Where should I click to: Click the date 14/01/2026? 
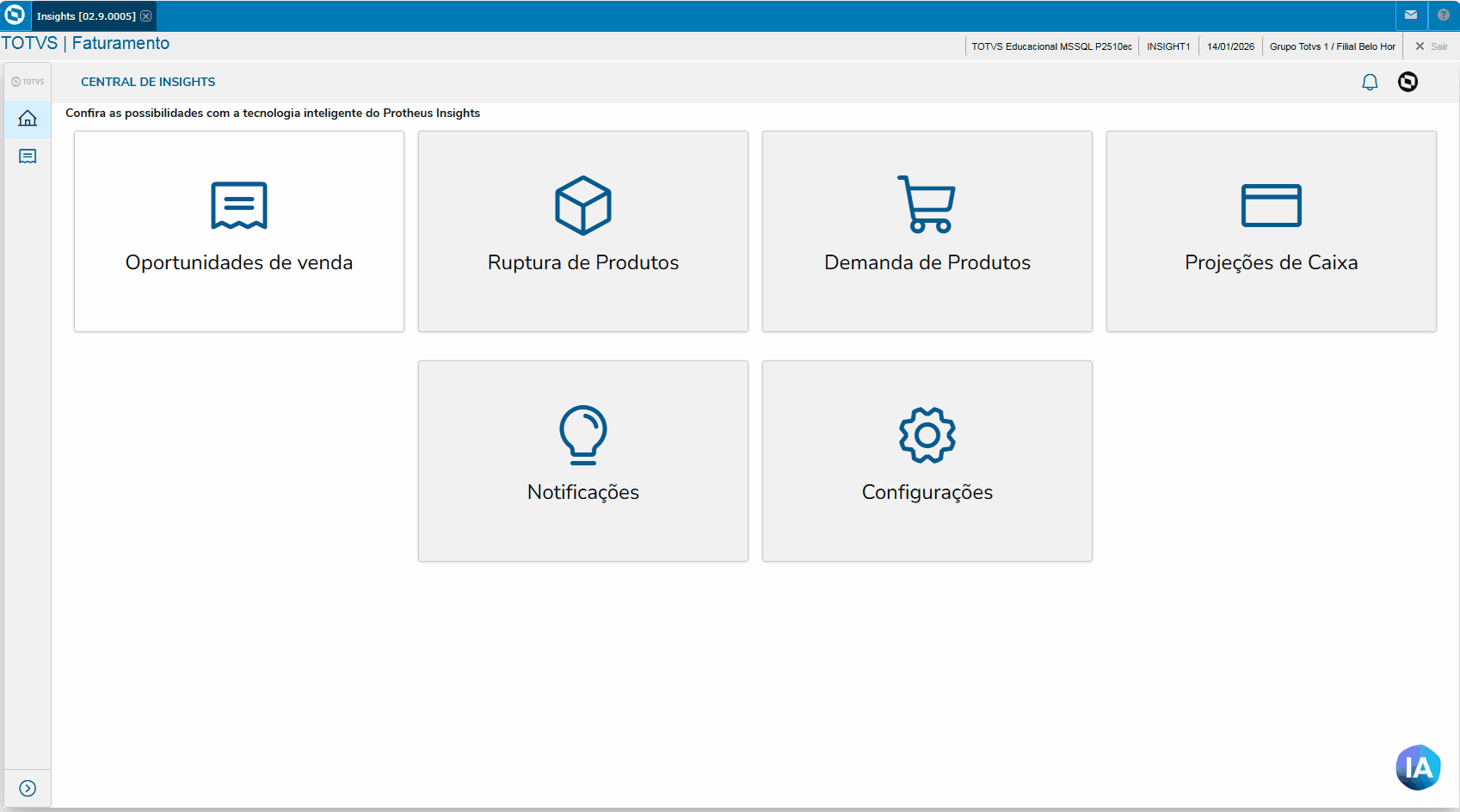[x=1230, y=46]
